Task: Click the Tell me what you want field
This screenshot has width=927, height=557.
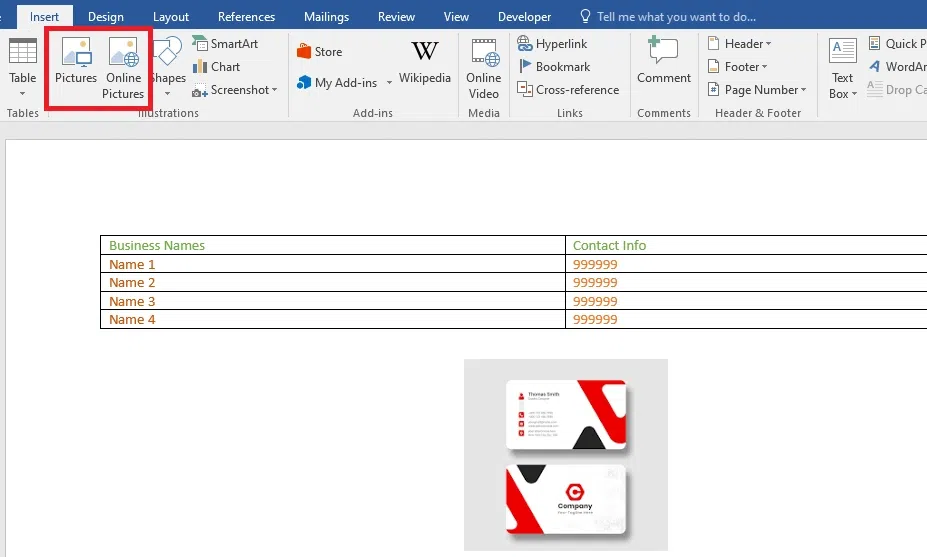Action: [x=676, y=17]
